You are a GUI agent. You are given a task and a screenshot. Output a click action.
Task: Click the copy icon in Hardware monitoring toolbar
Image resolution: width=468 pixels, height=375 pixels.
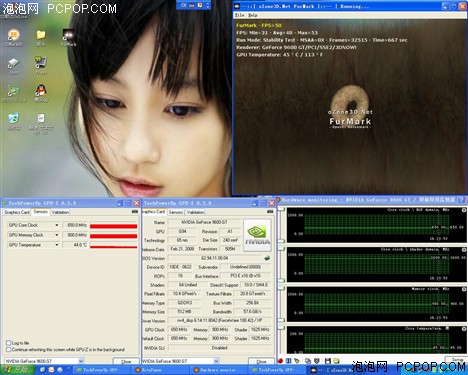click(x=308, y=361)
